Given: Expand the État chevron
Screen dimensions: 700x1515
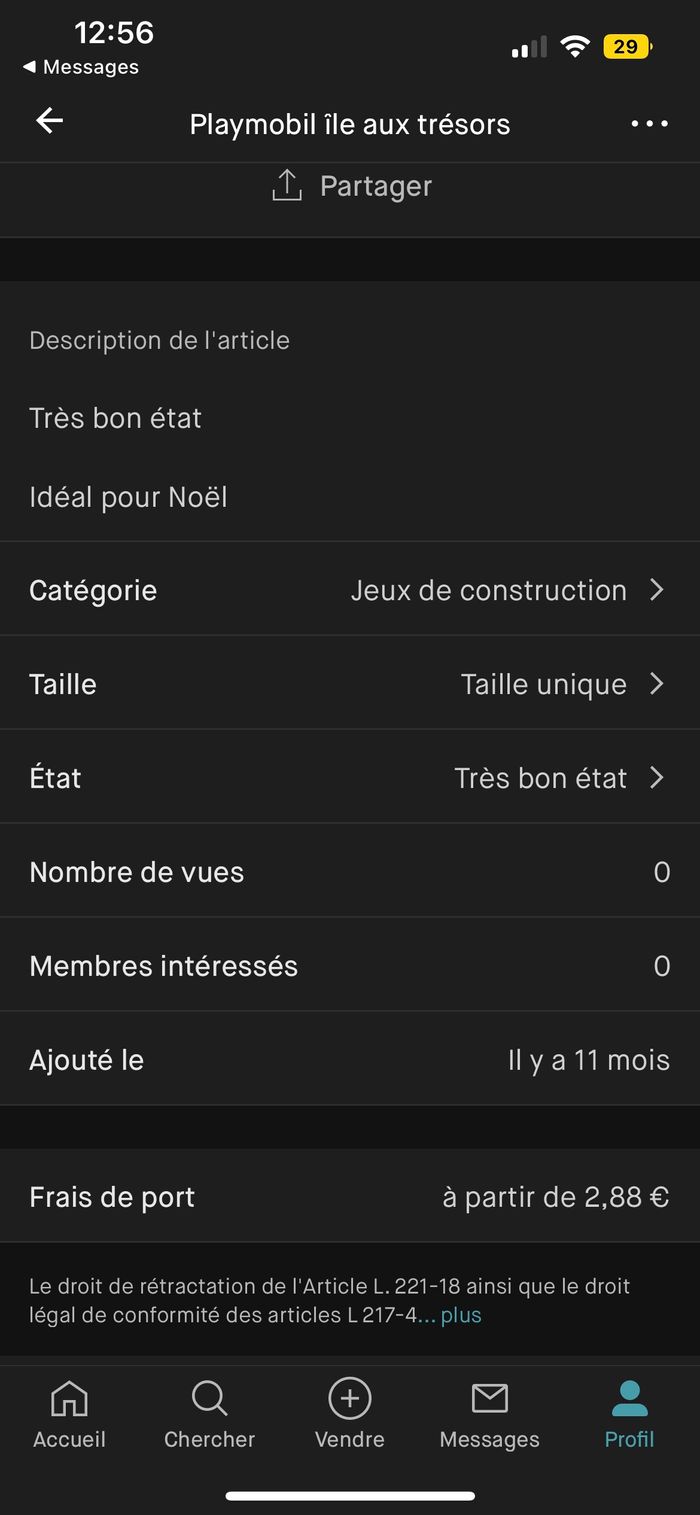Looking at the screenshot, I should coord(657,778).
